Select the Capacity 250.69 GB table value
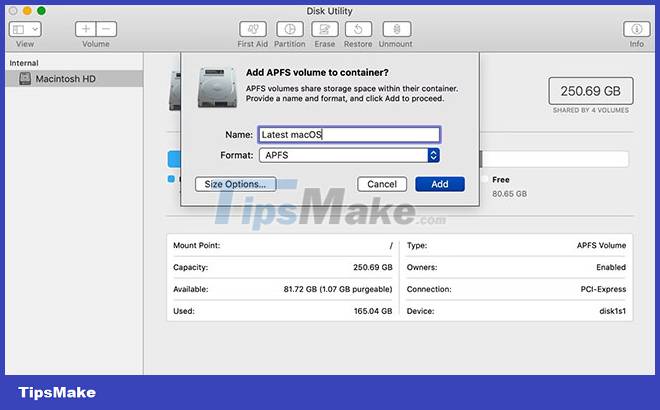The height and width of the screenshot is (410, 660). click(373, 267)
